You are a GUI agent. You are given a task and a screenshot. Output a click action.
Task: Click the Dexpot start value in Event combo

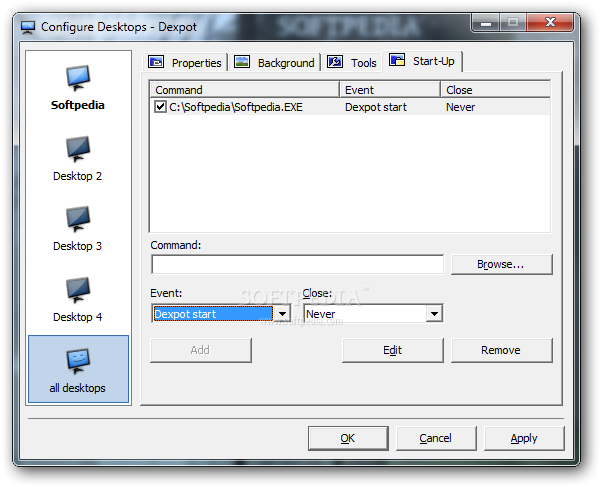point(213,314)
